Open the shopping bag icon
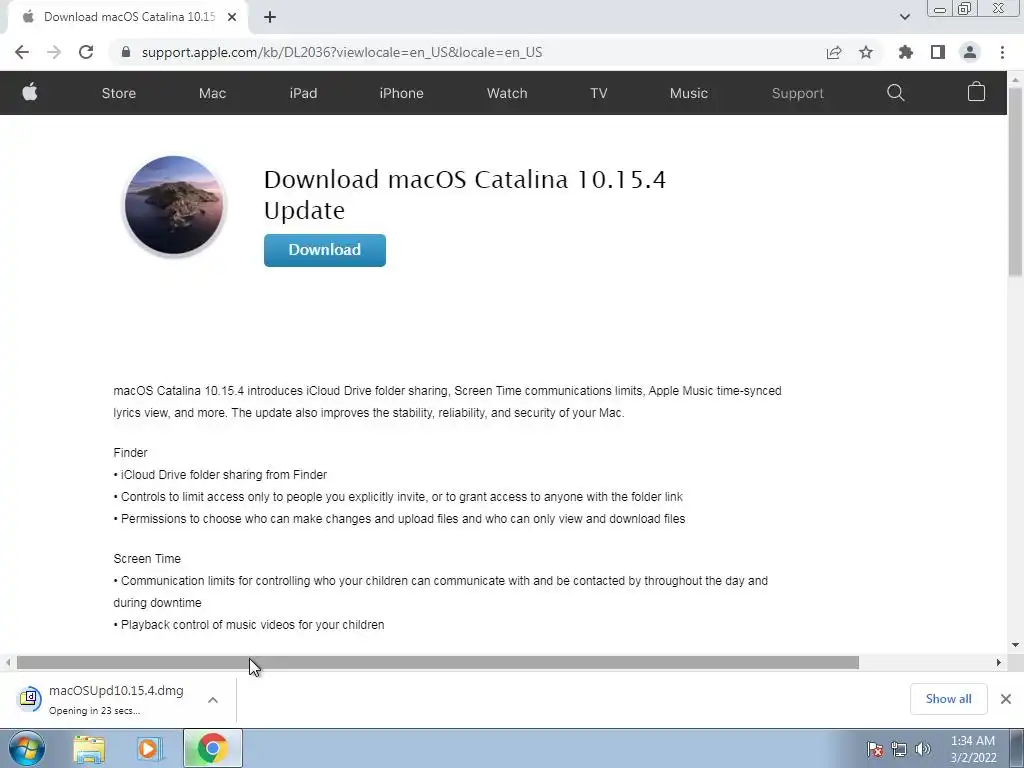This screenshot has width=1024, height=768. click(976, 92)
